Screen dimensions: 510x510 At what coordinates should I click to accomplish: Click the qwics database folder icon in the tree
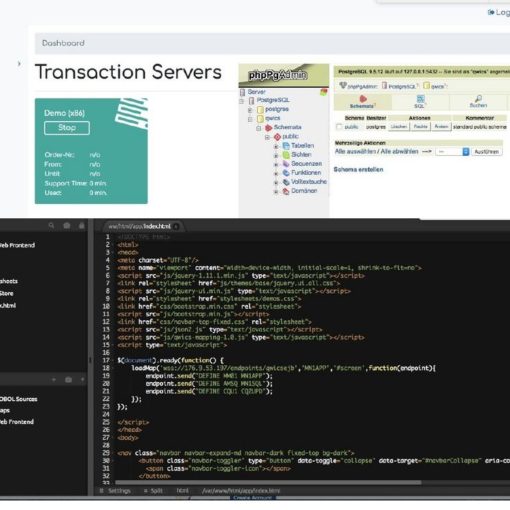[260, 119]
